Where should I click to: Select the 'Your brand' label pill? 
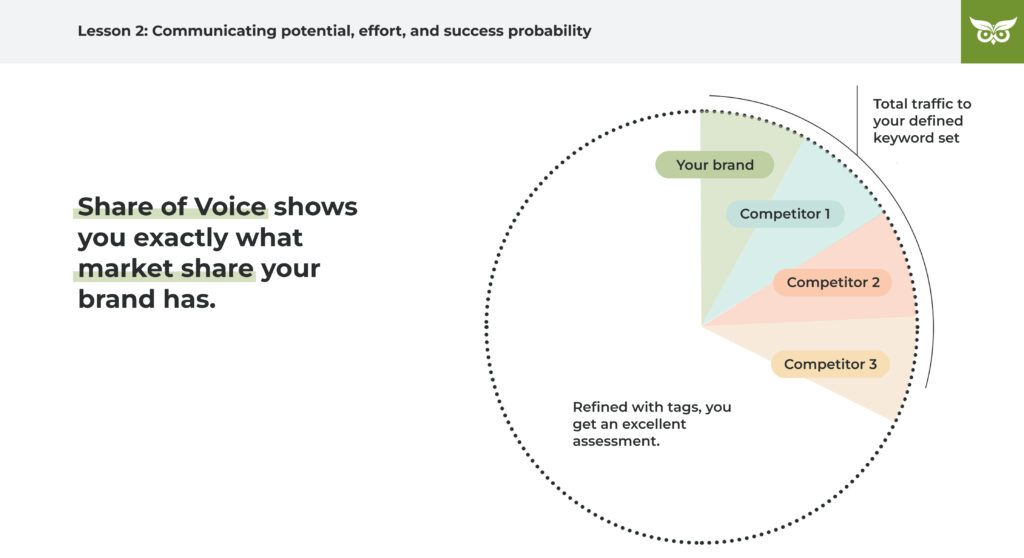pos(714,165)
